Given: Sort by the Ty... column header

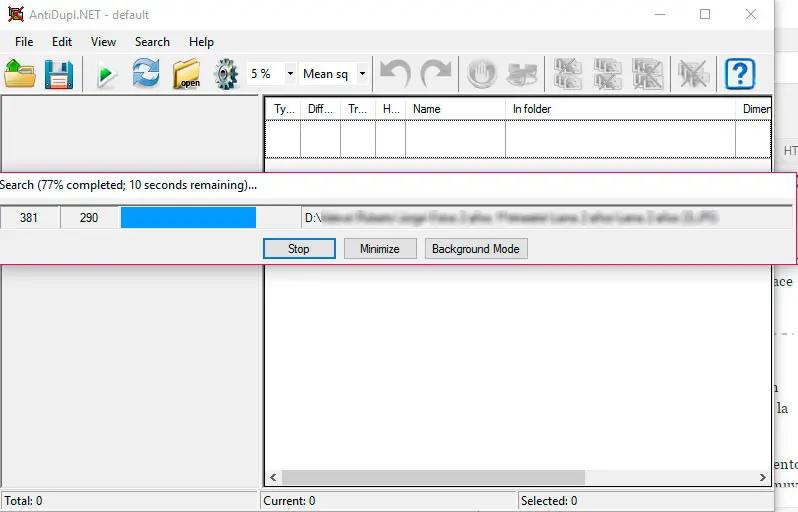Looking at the screenshot, I should point(283,109).
